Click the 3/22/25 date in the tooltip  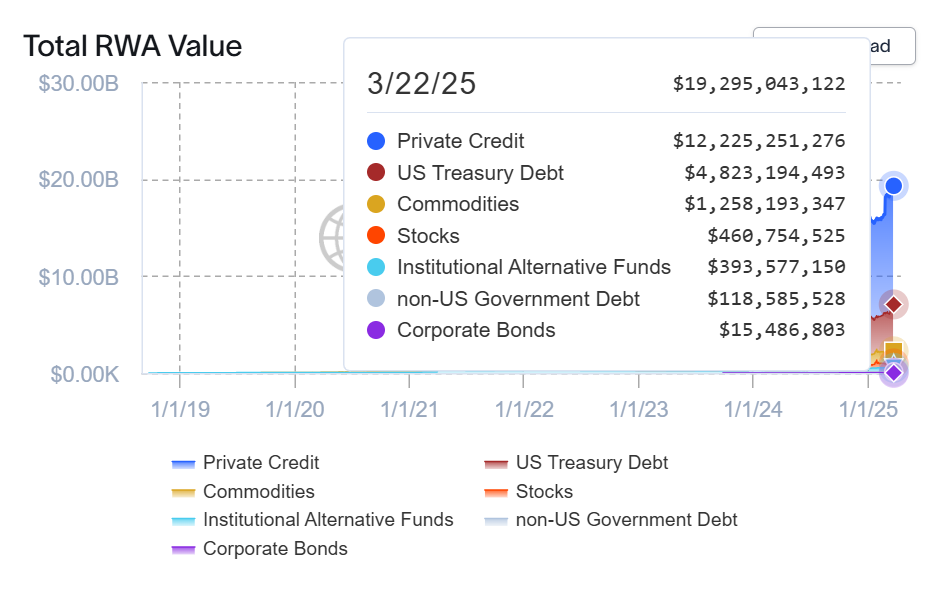[x=422, y=84]
